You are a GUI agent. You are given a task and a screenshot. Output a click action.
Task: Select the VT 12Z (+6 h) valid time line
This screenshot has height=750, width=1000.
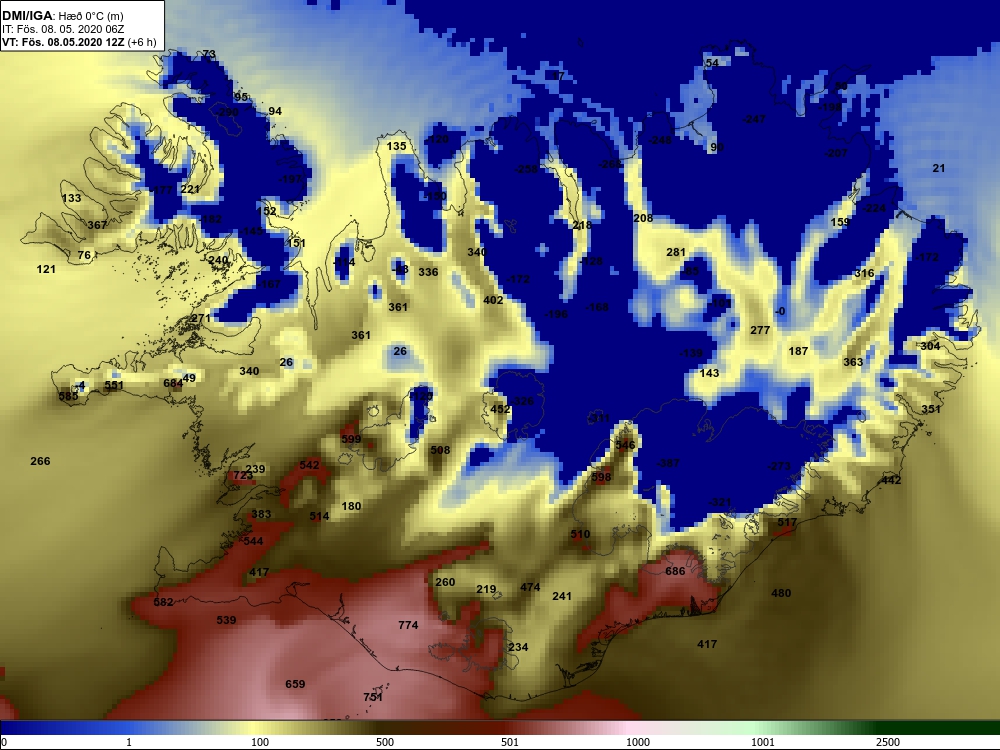click(x=78, y=42)
